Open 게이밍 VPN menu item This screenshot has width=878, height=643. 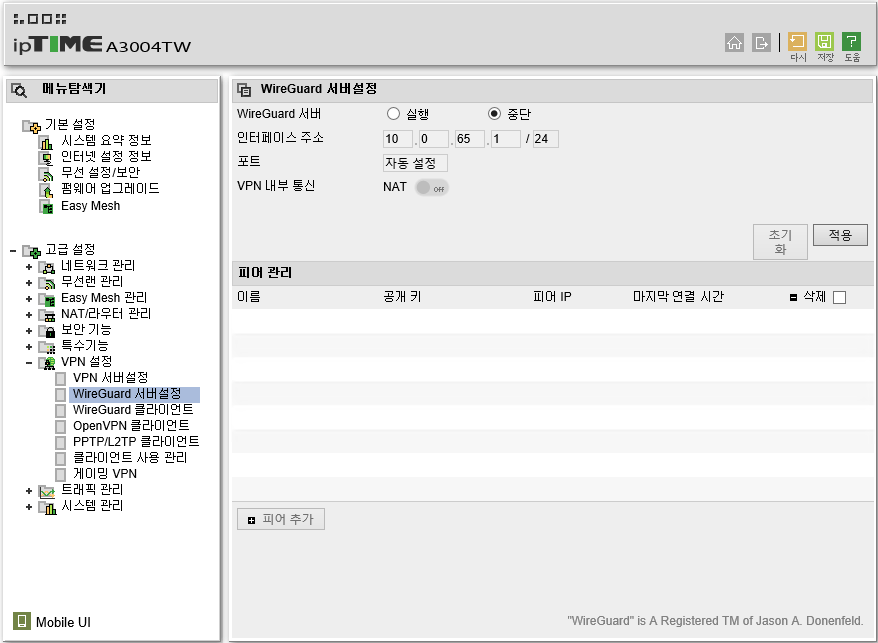[x=105, y=474]
